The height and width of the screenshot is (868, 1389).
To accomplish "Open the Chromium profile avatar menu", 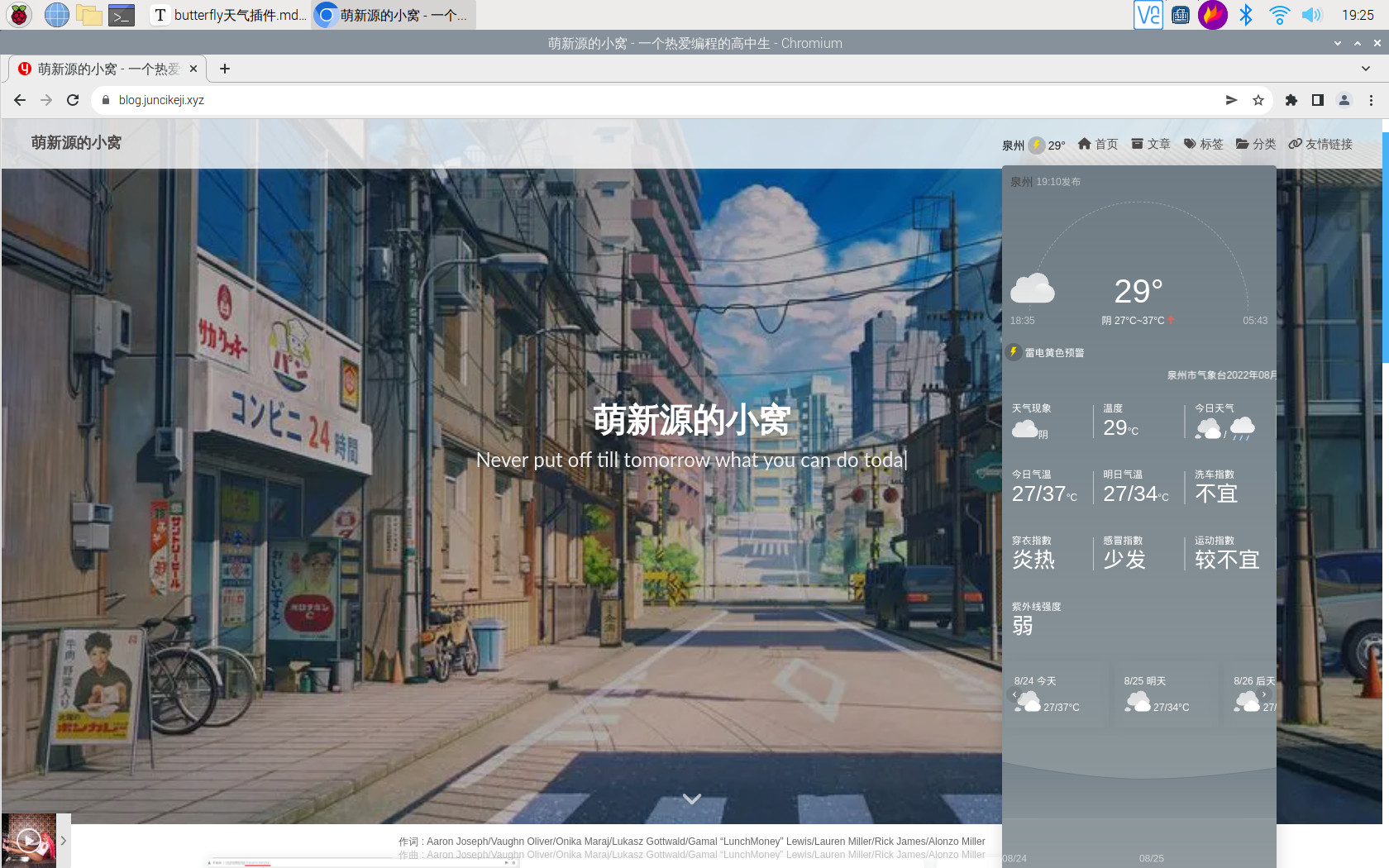I will 1344,100.
